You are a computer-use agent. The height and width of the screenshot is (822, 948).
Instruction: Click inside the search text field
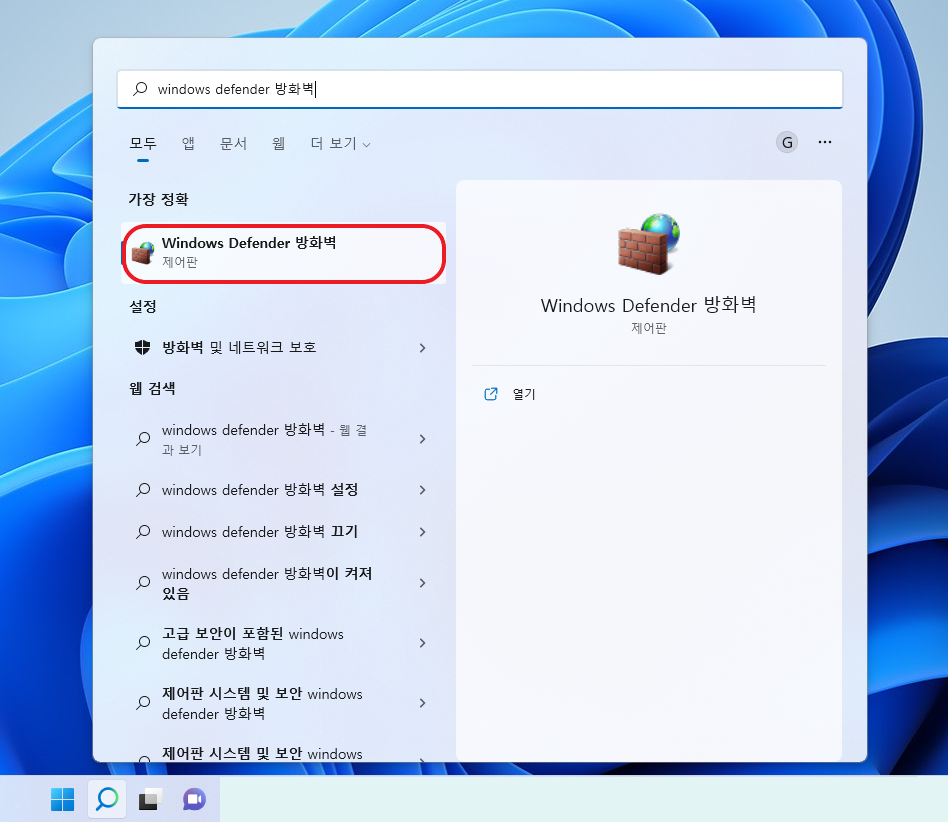point(480,89)
